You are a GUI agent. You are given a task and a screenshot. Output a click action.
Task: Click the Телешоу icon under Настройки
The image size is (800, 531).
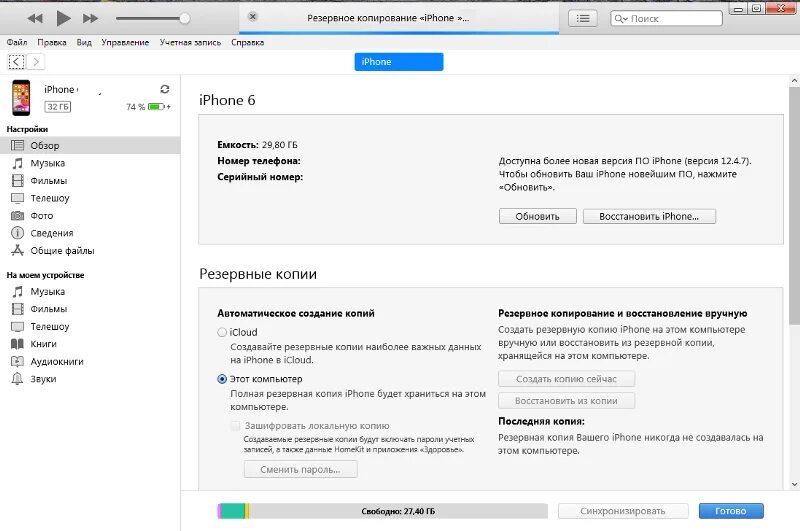[x=17, y=198]
